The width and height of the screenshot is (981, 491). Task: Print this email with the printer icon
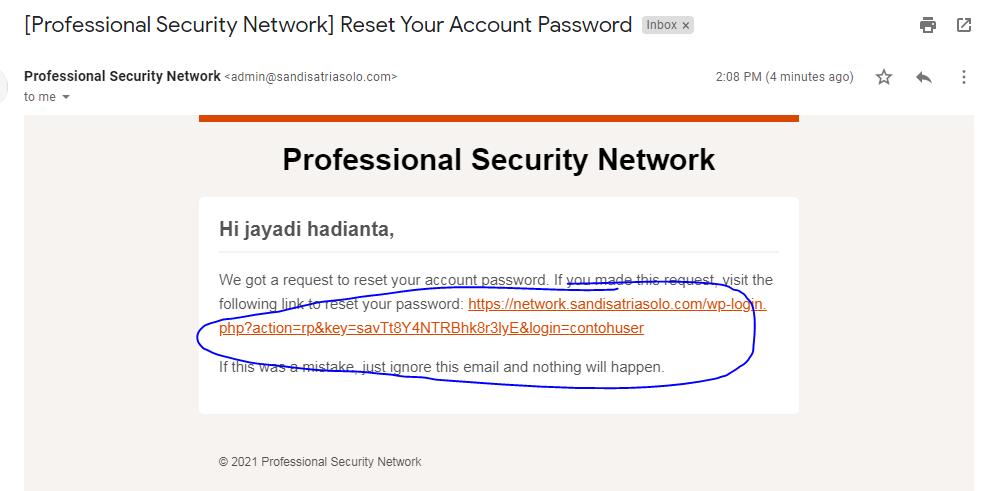pos(928,25)
